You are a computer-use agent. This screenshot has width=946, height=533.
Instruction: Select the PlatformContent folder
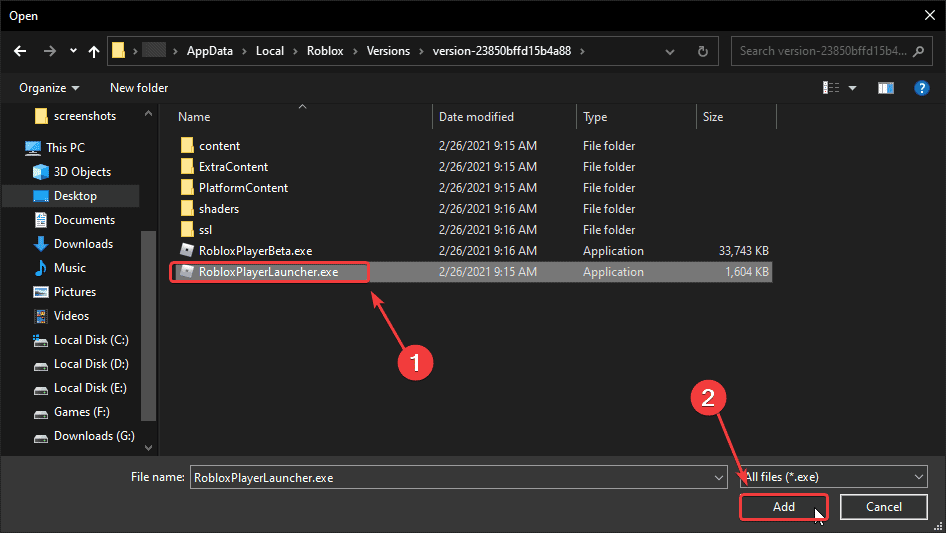pos(243,188)
